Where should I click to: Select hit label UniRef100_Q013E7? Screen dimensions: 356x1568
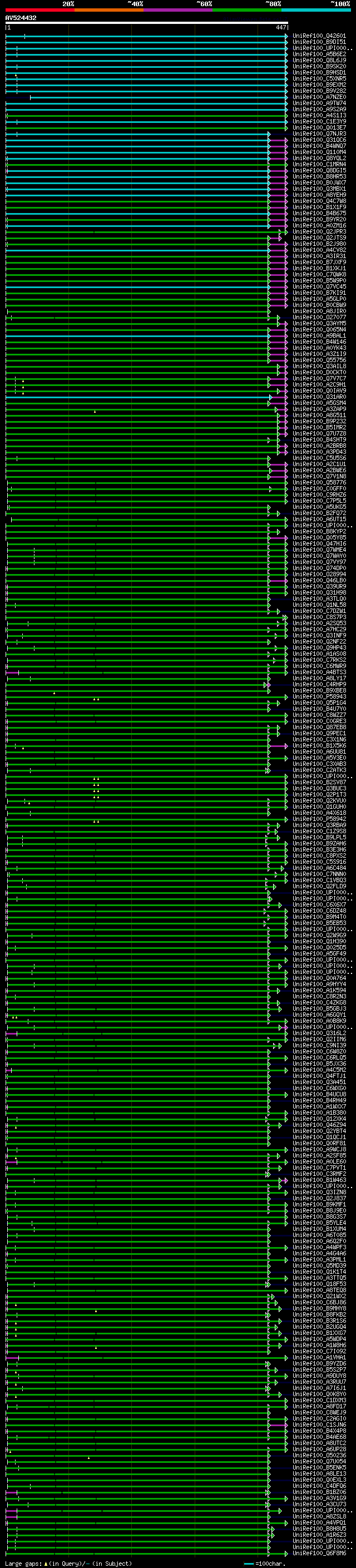pyautogui.click(x=319, y=128)
